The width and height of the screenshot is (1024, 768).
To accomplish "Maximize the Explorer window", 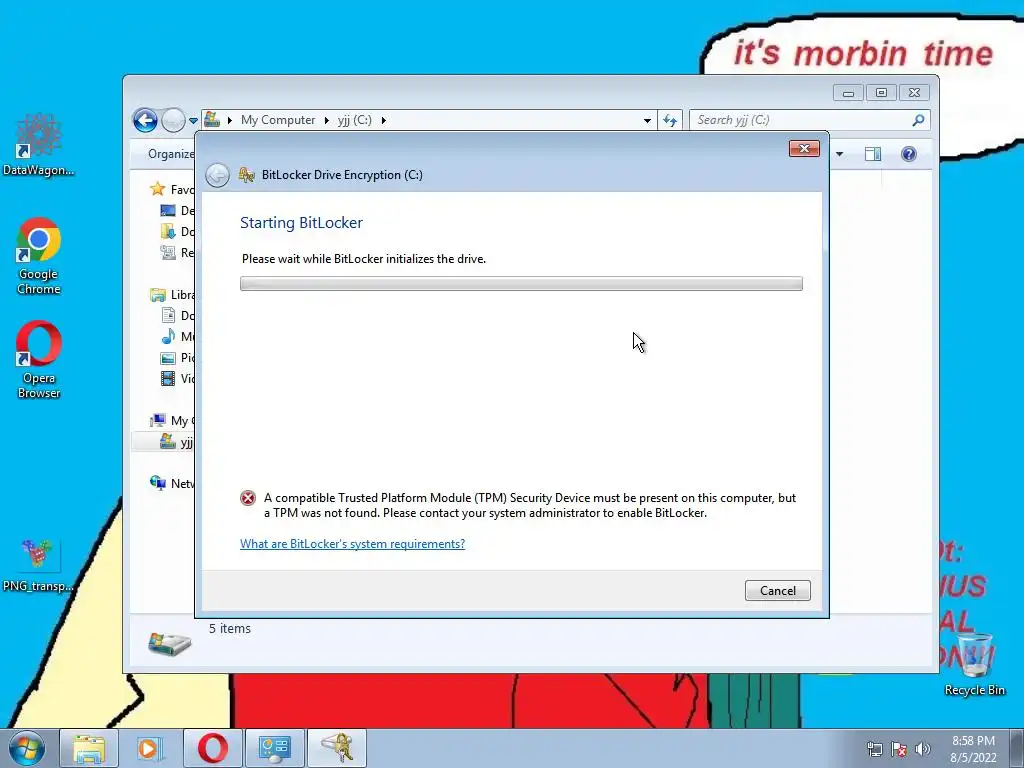I will point(881,93).
